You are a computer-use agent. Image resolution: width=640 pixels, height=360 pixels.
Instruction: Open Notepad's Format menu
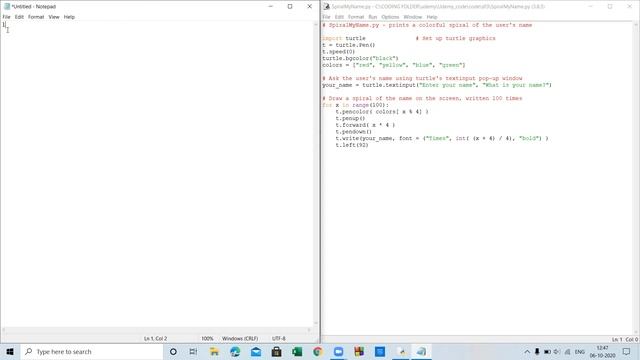click(36, 17)
